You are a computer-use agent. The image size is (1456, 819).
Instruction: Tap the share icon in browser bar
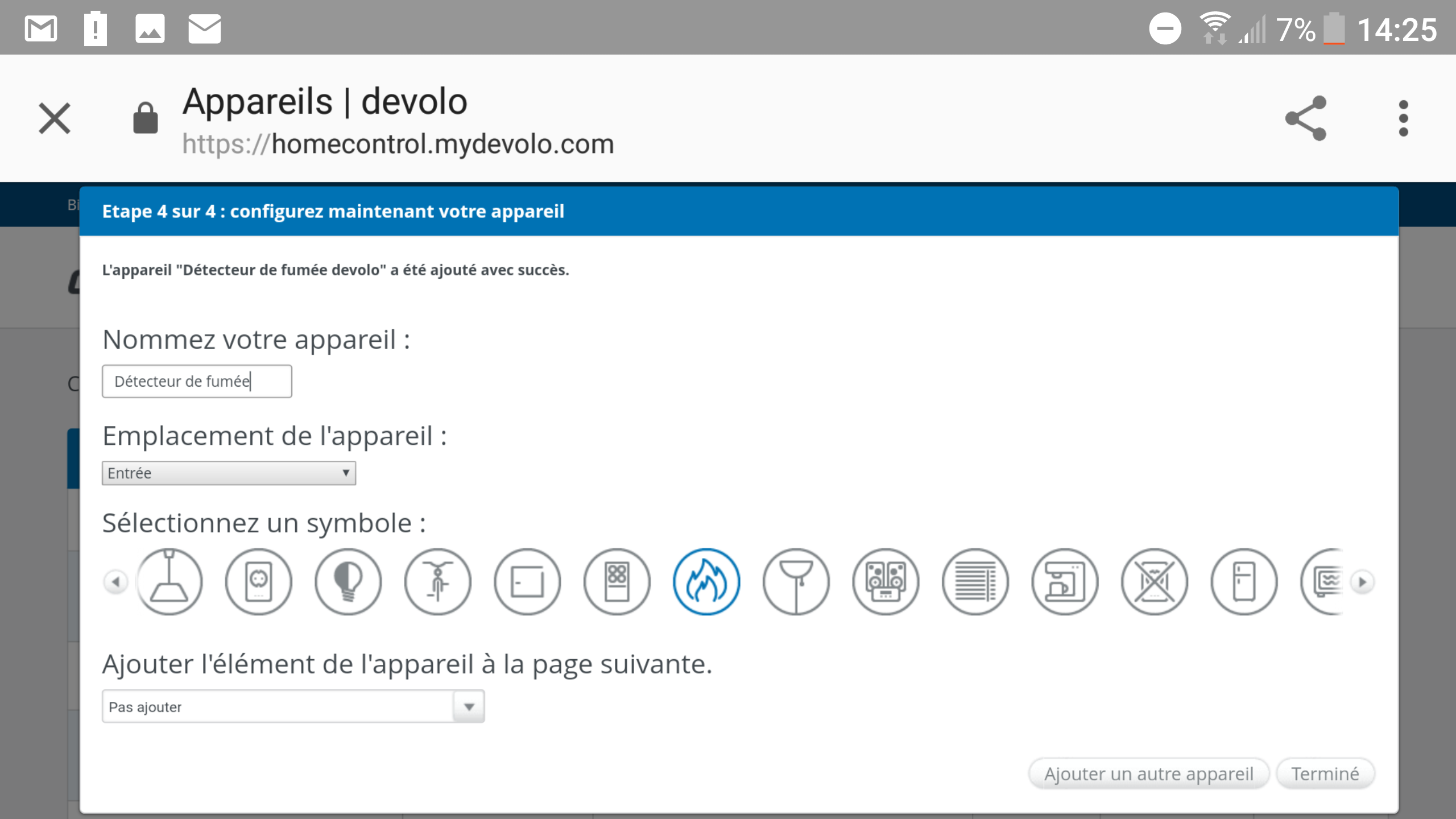click(1306, 118)
